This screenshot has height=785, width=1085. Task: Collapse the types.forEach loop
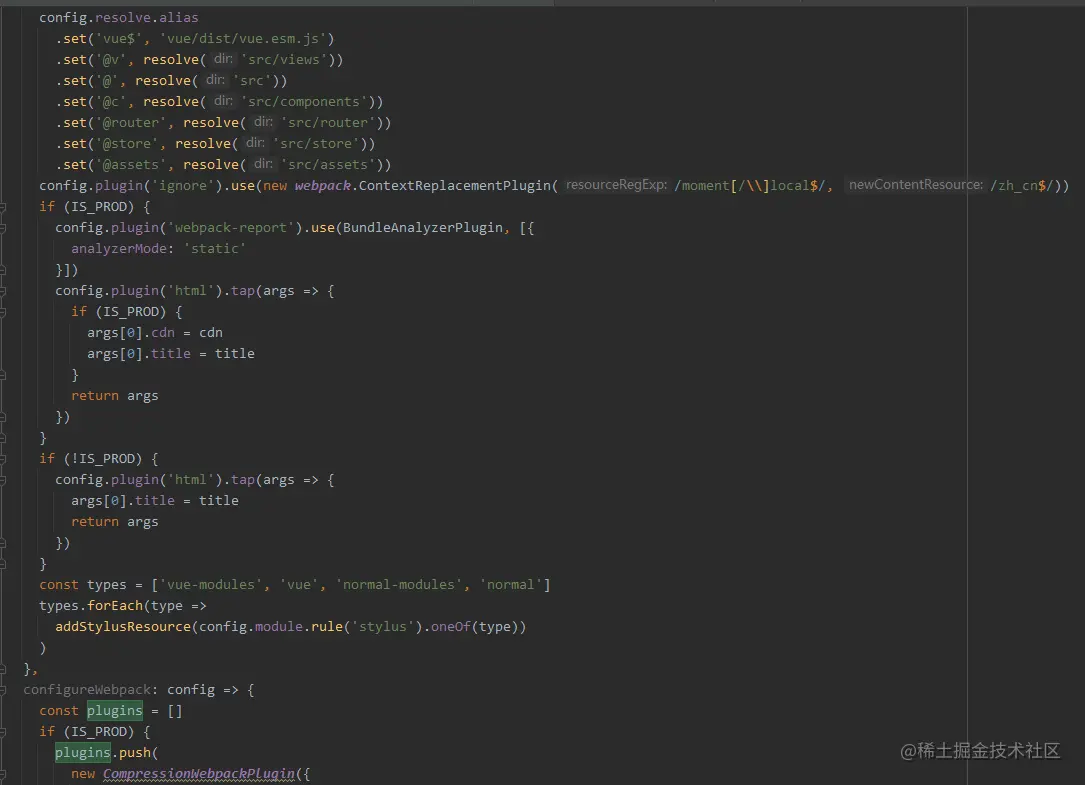[x=8, y=605]
